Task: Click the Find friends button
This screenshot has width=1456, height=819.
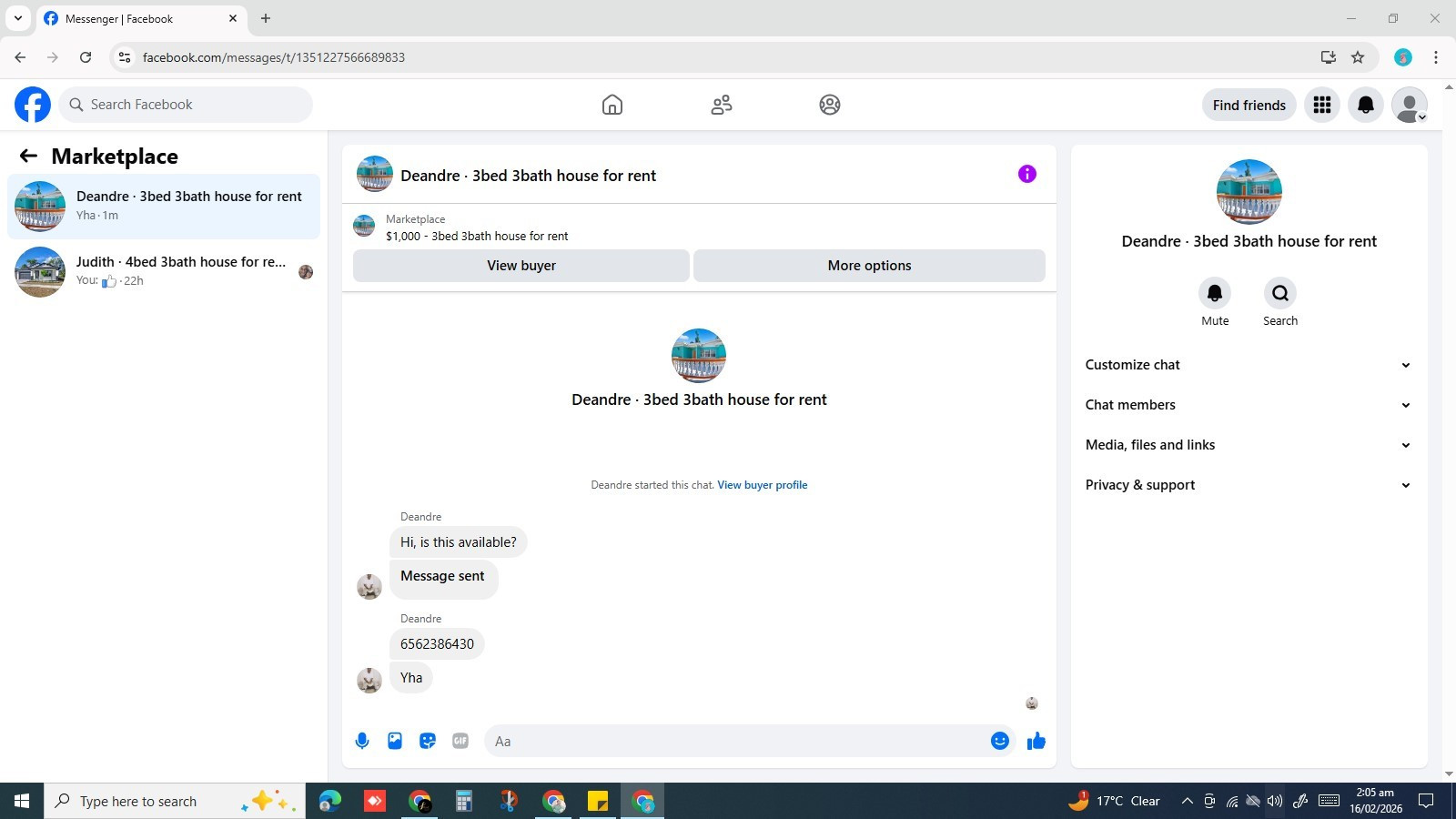Action: [x=1249, y=105]
